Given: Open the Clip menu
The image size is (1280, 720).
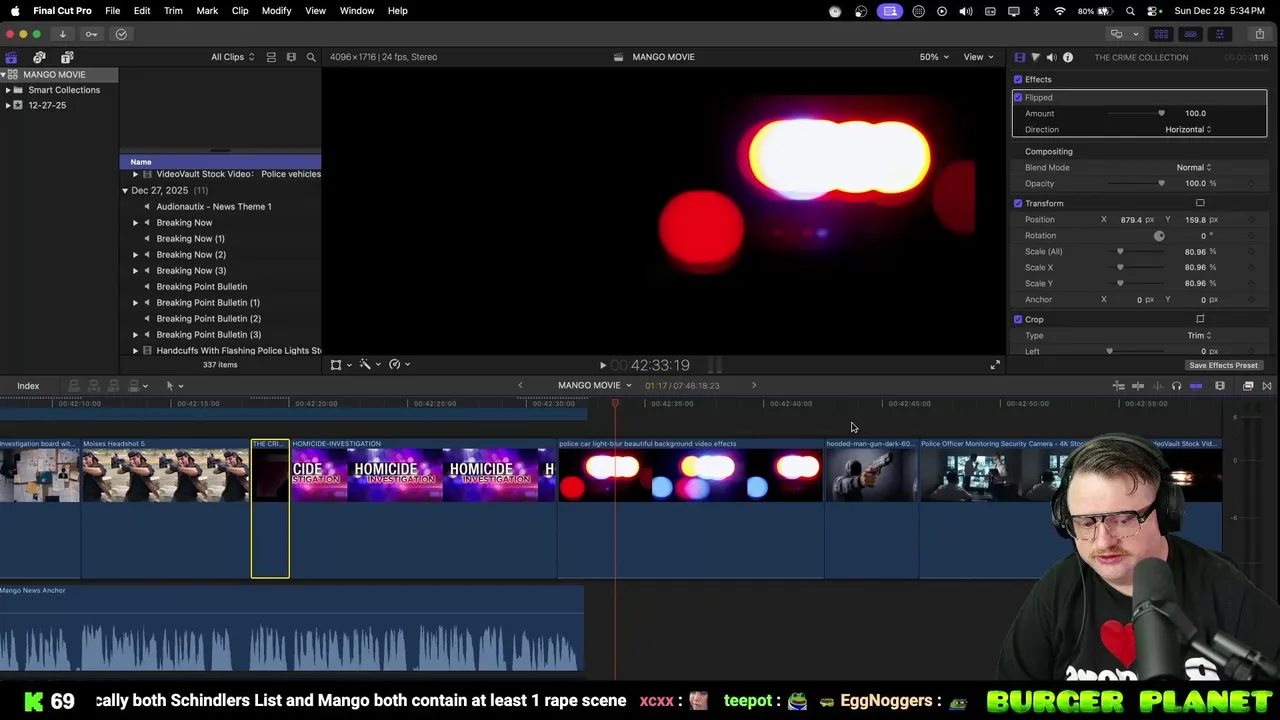Looking at the screenshot, I should coord(240,11).
